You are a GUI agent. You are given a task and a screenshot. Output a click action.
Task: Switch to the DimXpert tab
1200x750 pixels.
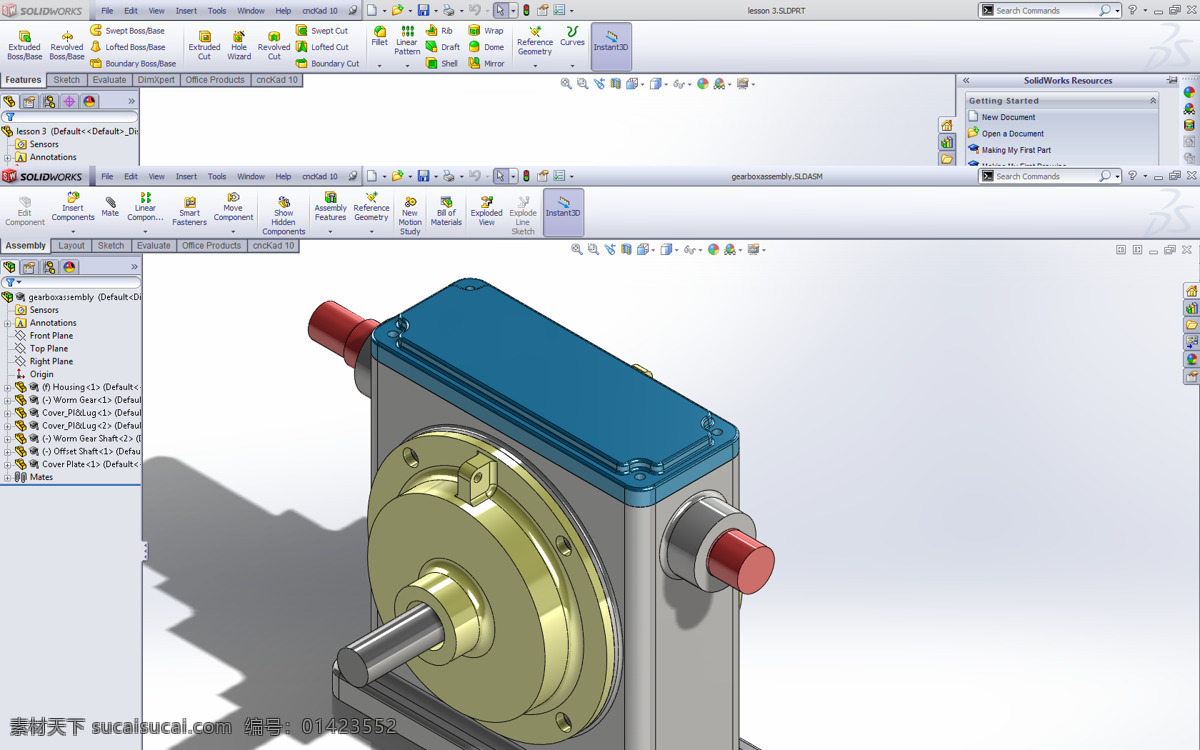[156, 80]
